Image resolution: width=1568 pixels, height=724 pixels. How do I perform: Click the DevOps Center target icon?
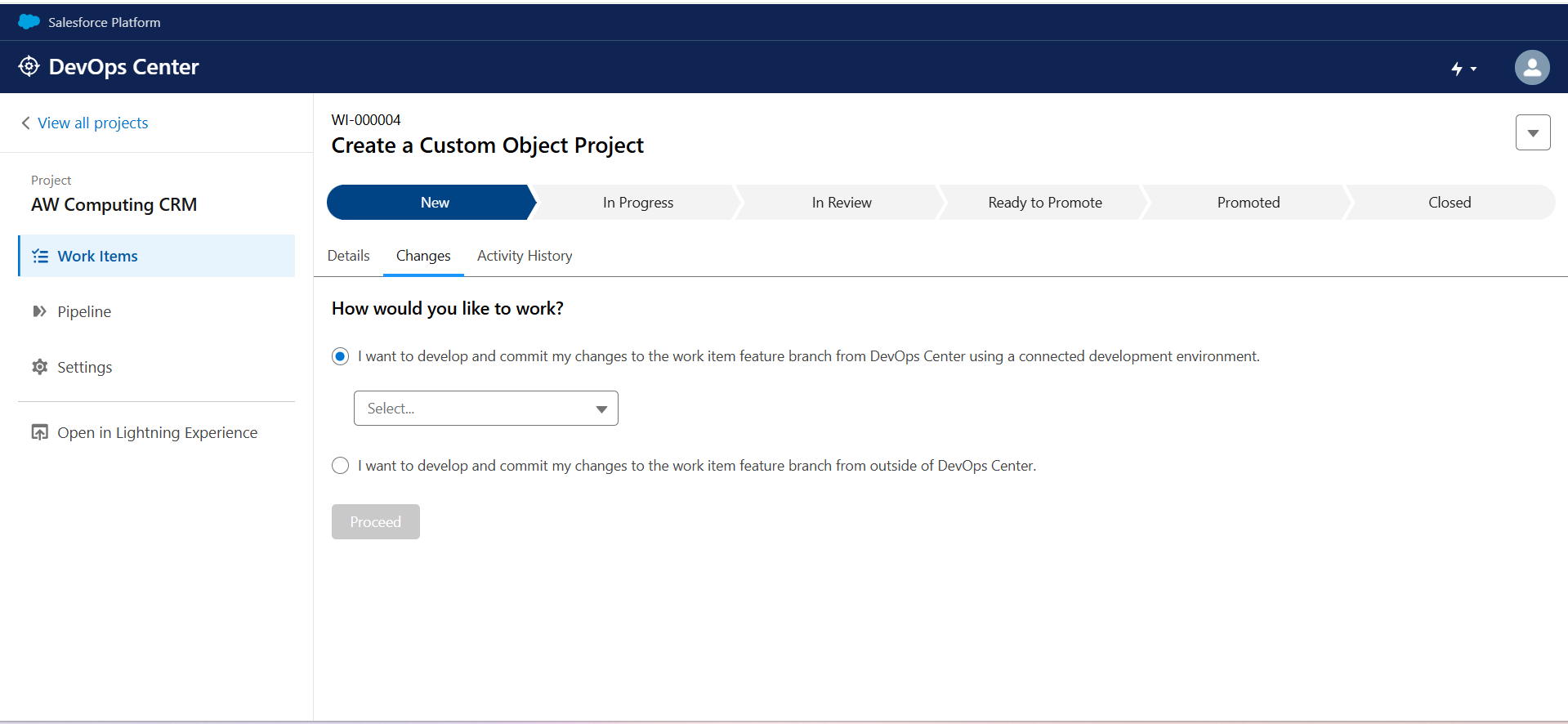point(29,66)
